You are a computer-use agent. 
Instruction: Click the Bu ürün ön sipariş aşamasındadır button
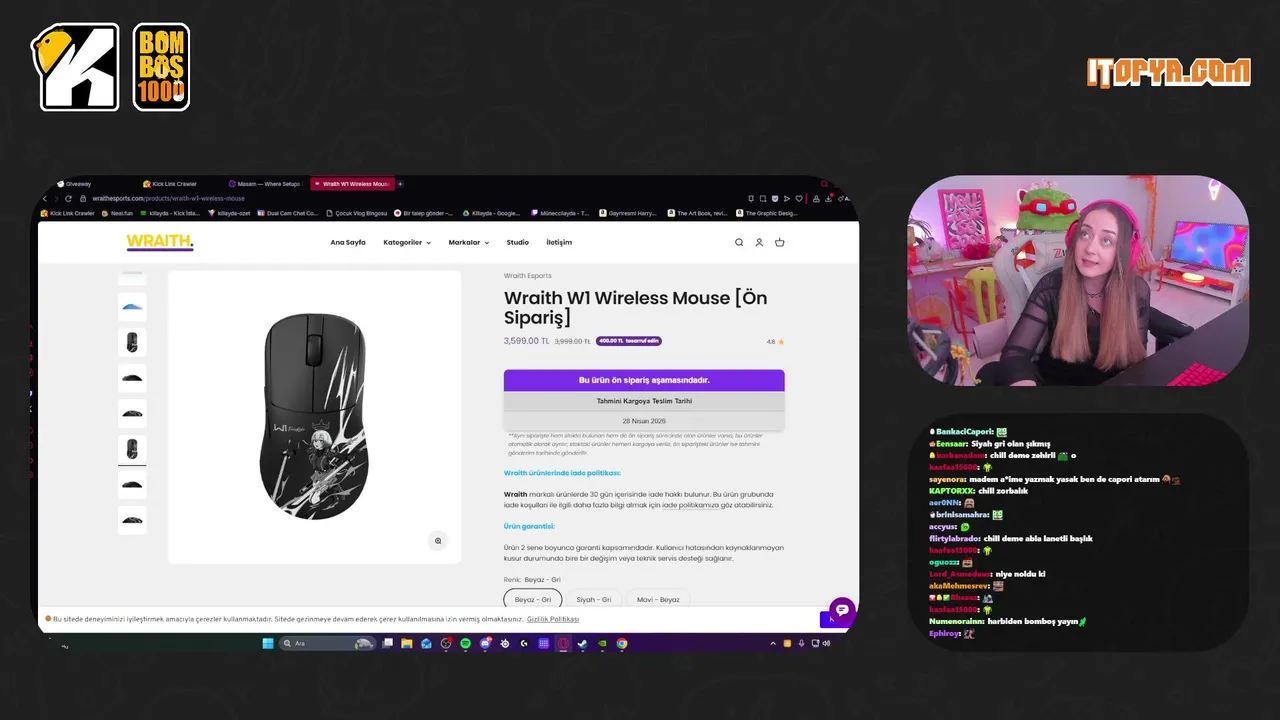click(x=644, y=380)
